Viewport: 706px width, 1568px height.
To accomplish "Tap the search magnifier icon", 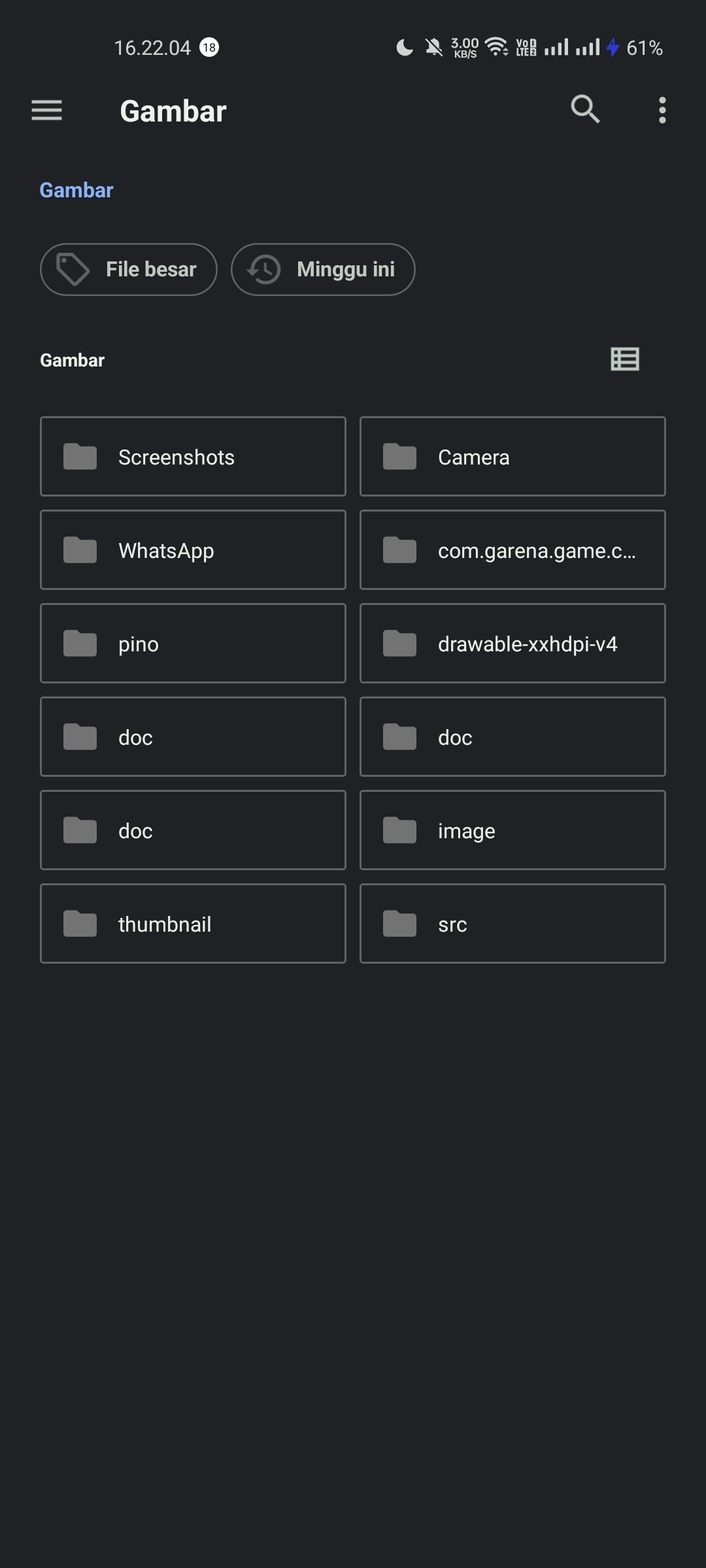I will click(584, 110).
